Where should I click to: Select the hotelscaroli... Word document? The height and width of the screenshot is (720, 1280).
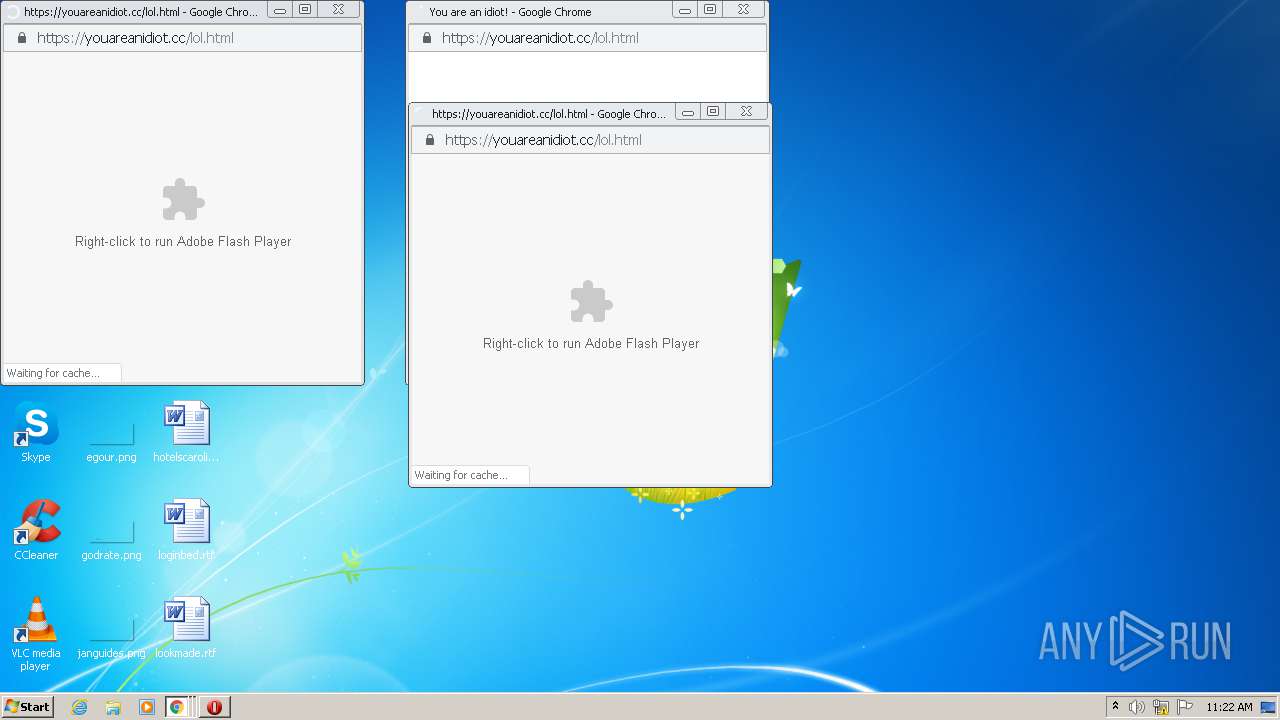click(186, 432)
